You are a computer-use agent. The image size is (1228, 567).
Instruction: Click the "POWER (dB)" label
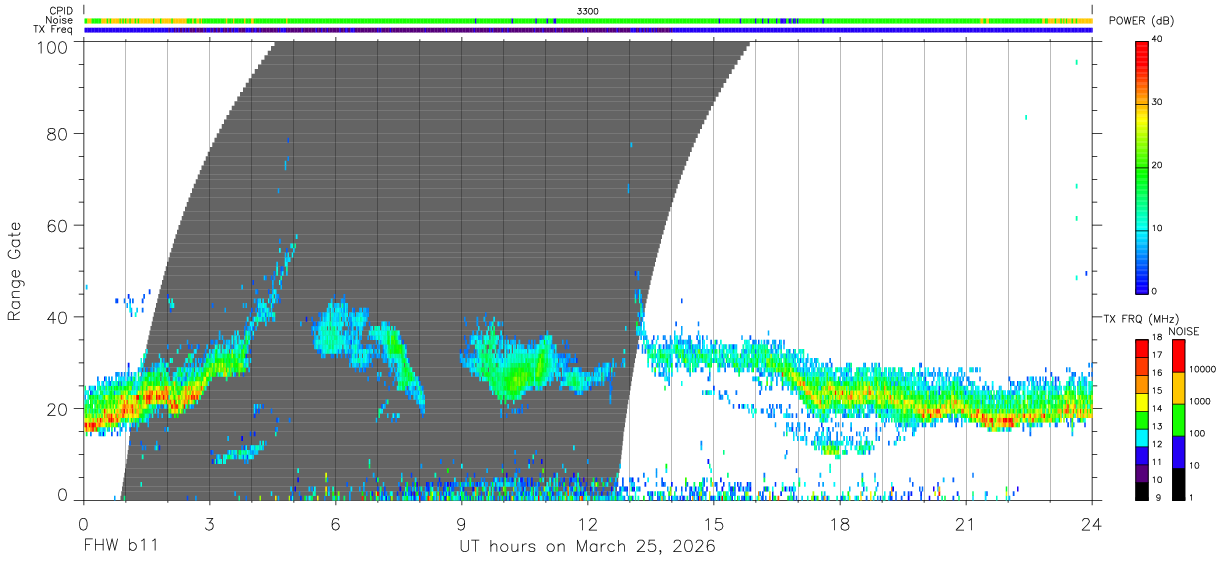pos(1142,21)
